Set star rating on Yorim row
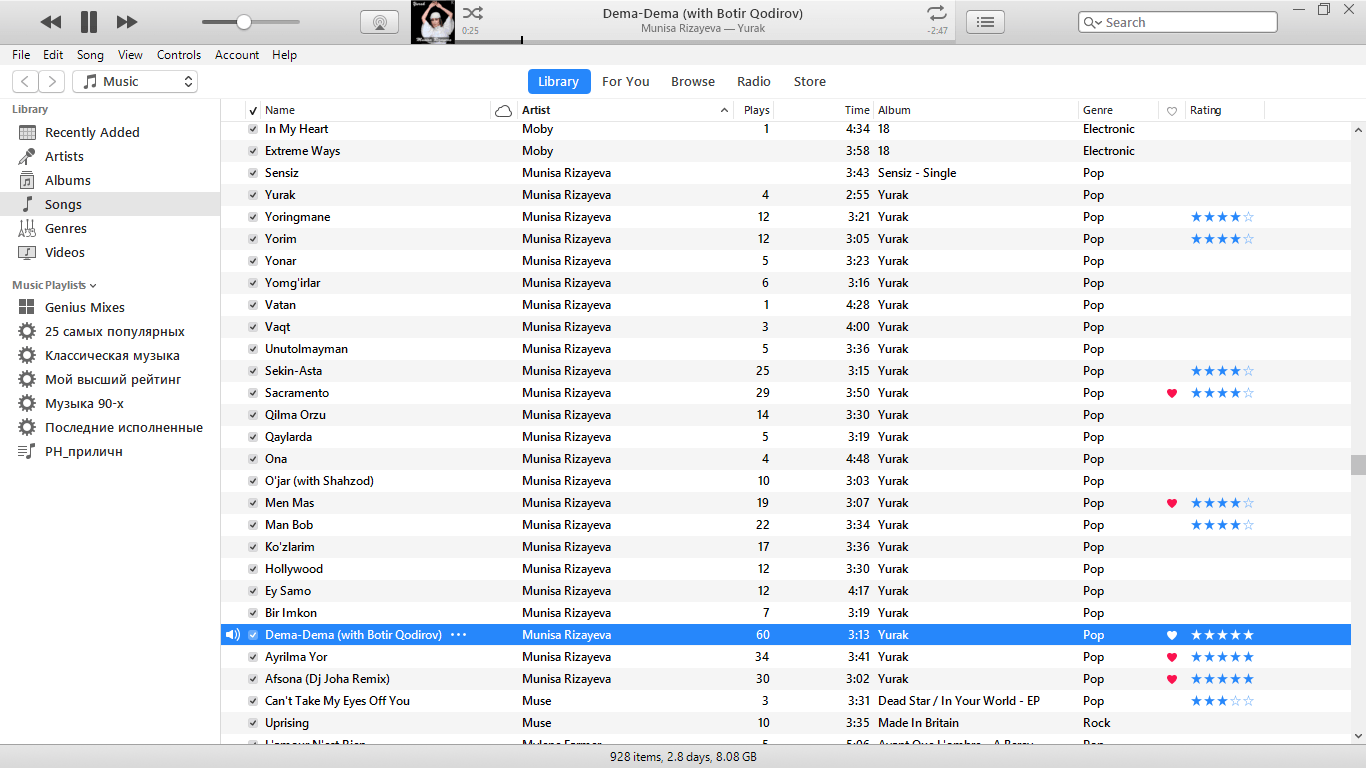This screenshot has height=768, width=1366. [x=1222, y=239]
